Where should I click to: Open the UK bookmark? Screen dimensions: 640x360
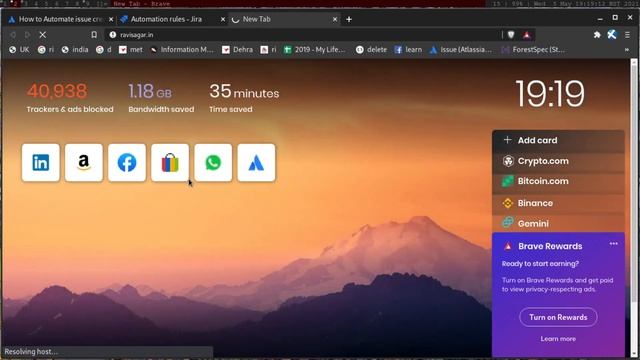click(x=19, y=49)
